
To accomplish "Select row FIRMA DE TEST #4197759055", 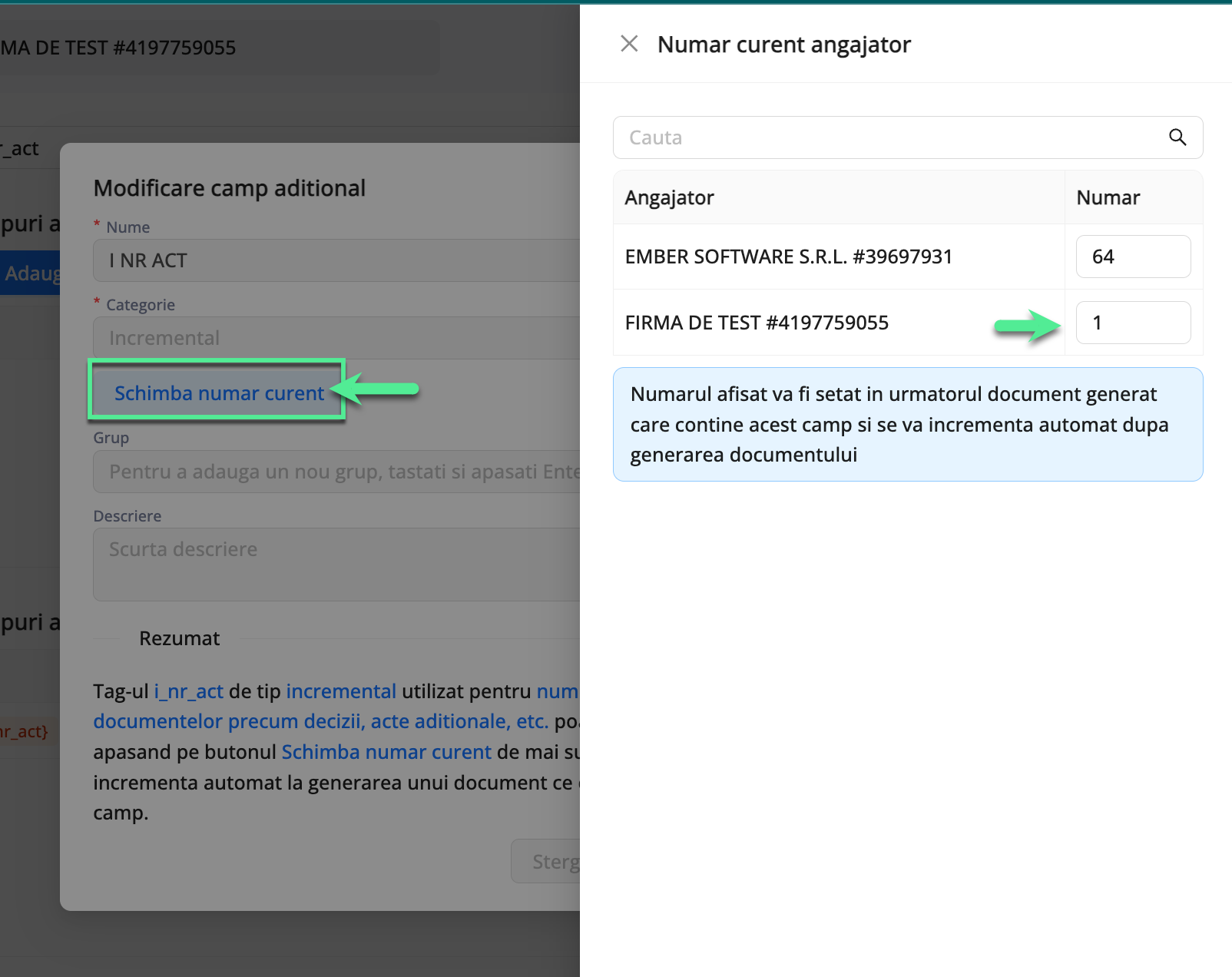I will click(757, 323).
